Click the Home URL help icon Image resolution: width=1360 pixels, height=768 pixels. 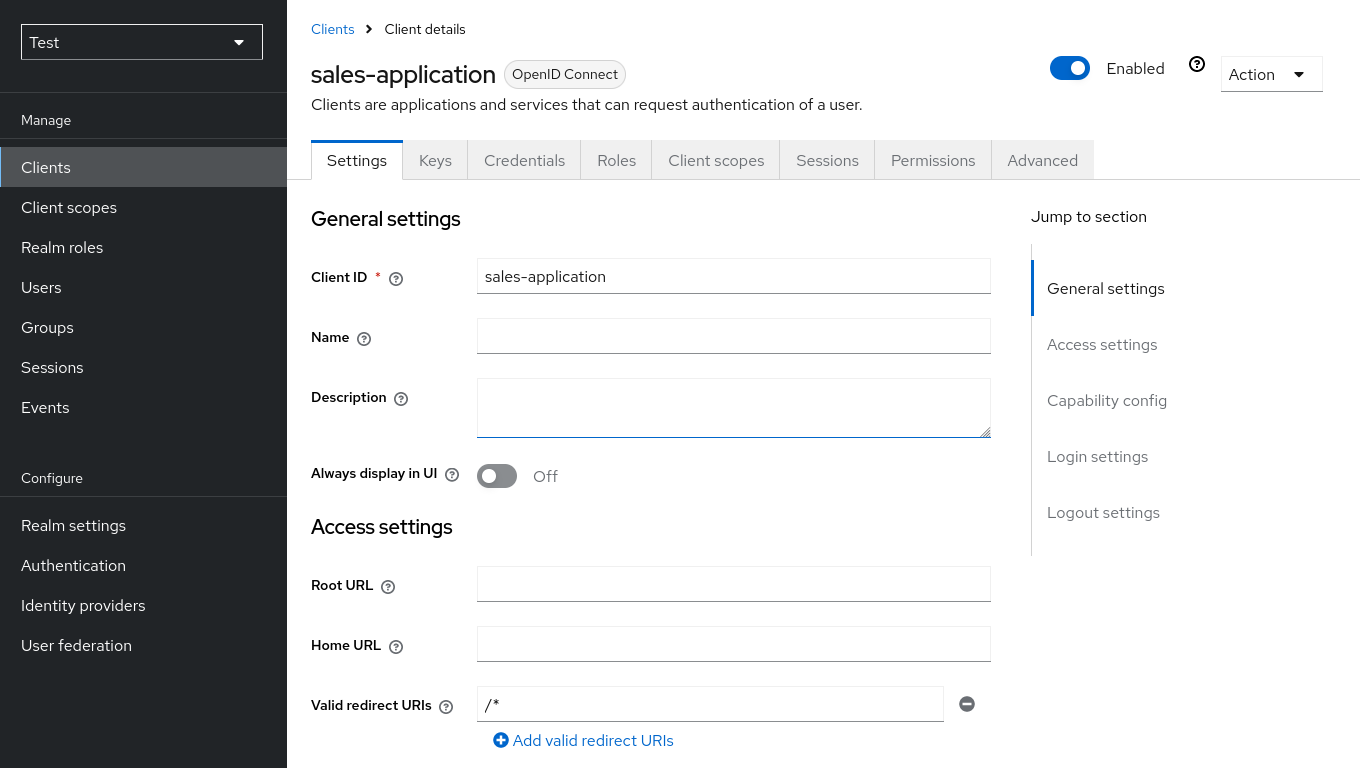(x=396, y=647)
